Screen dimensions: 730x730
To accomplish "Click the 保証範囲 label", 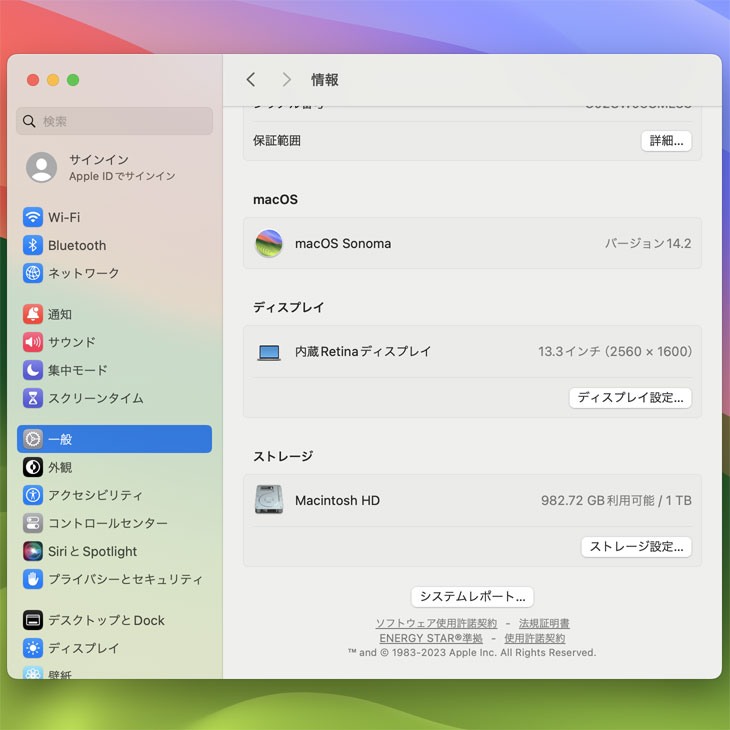I will (x=277, y=141).
